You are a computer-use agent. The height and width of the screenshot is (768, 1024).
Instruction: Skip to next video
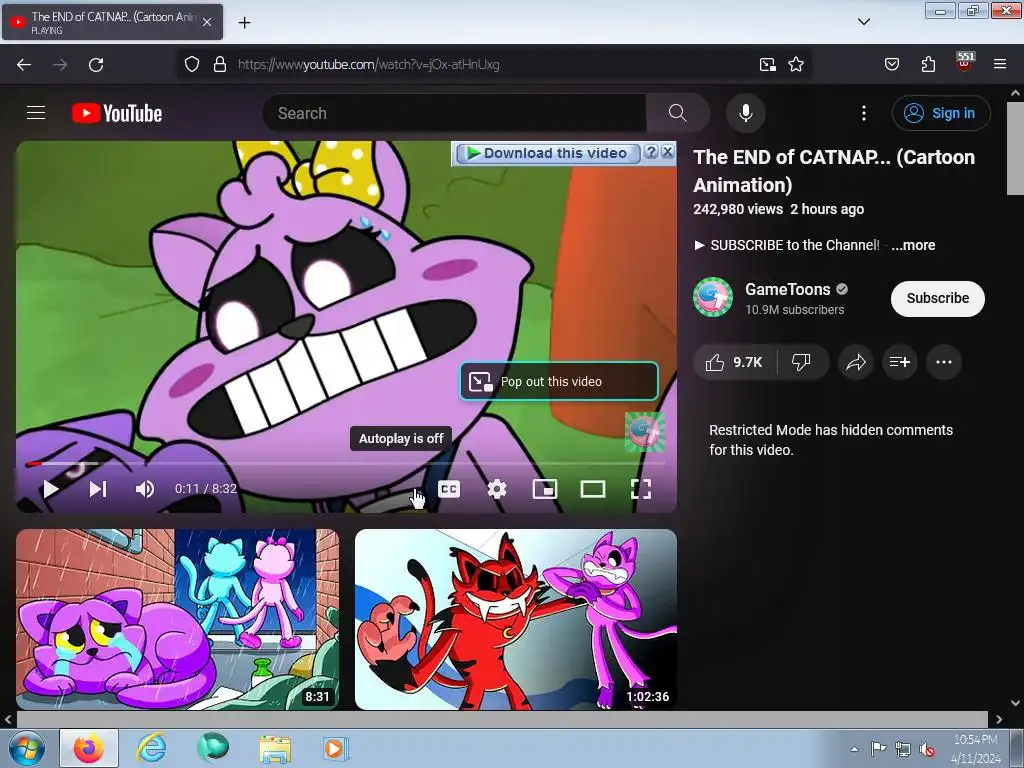pyautogui.click(x=98, y=488)
